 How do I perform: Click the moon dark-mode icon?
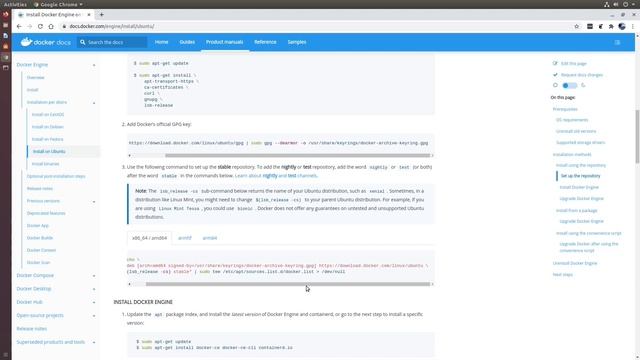583,85
